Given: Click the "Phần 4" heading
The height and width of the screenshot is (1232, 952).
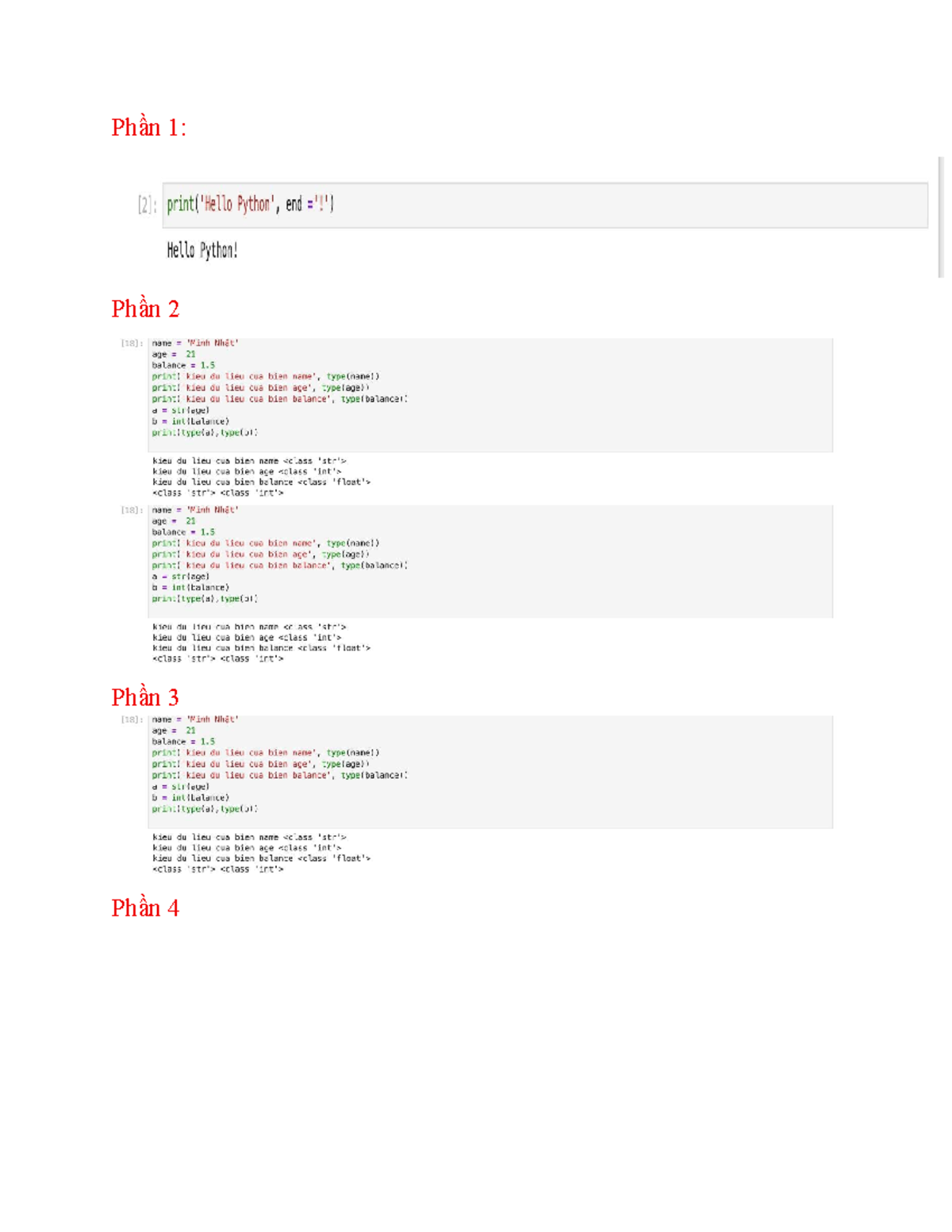Looking at the screenshot, I should [145, 908].
